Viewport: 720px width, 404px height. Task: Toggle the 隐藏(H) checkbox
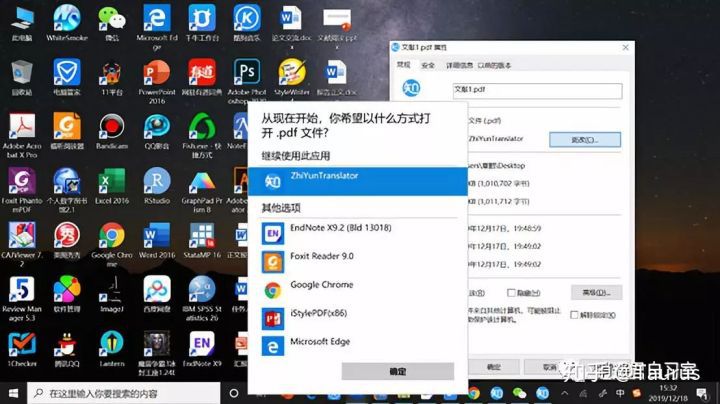pyautogui.click(x=511, y=293)
